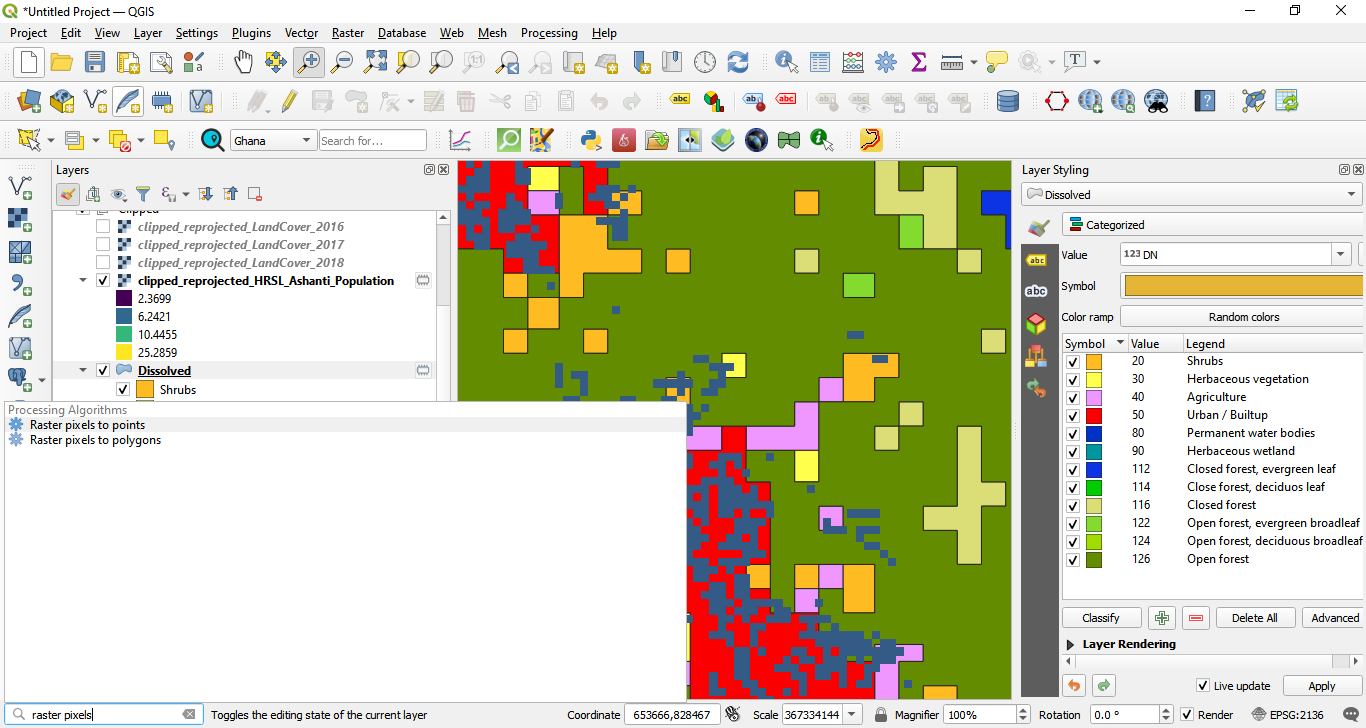Click the New Spatial Bookmark clock icon

pyautogui.click(x=705, y=62)
